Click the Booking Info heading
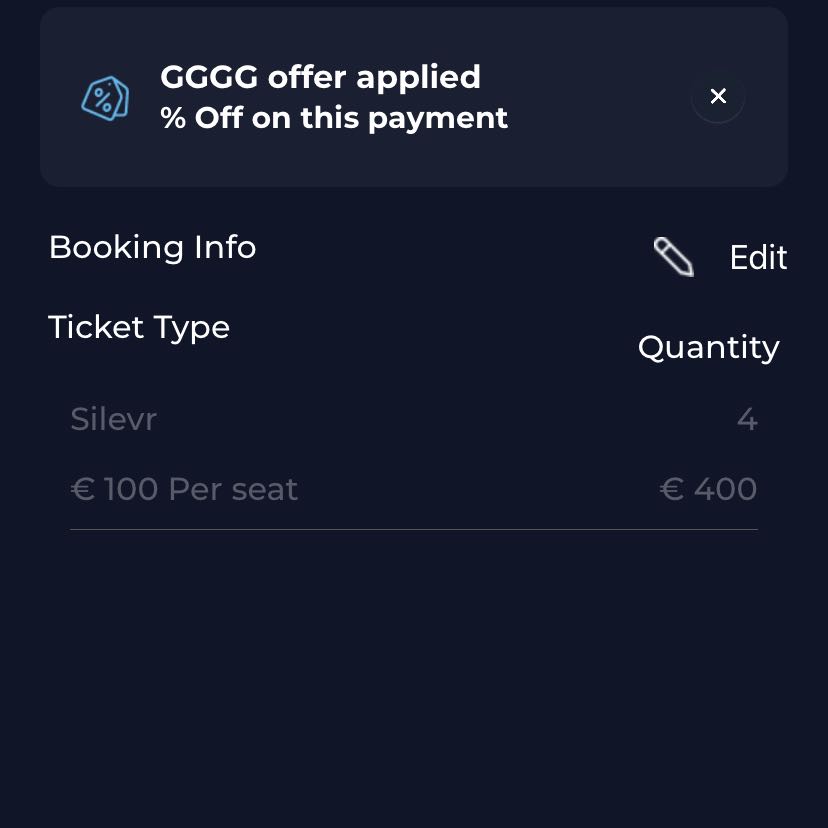 152,247
